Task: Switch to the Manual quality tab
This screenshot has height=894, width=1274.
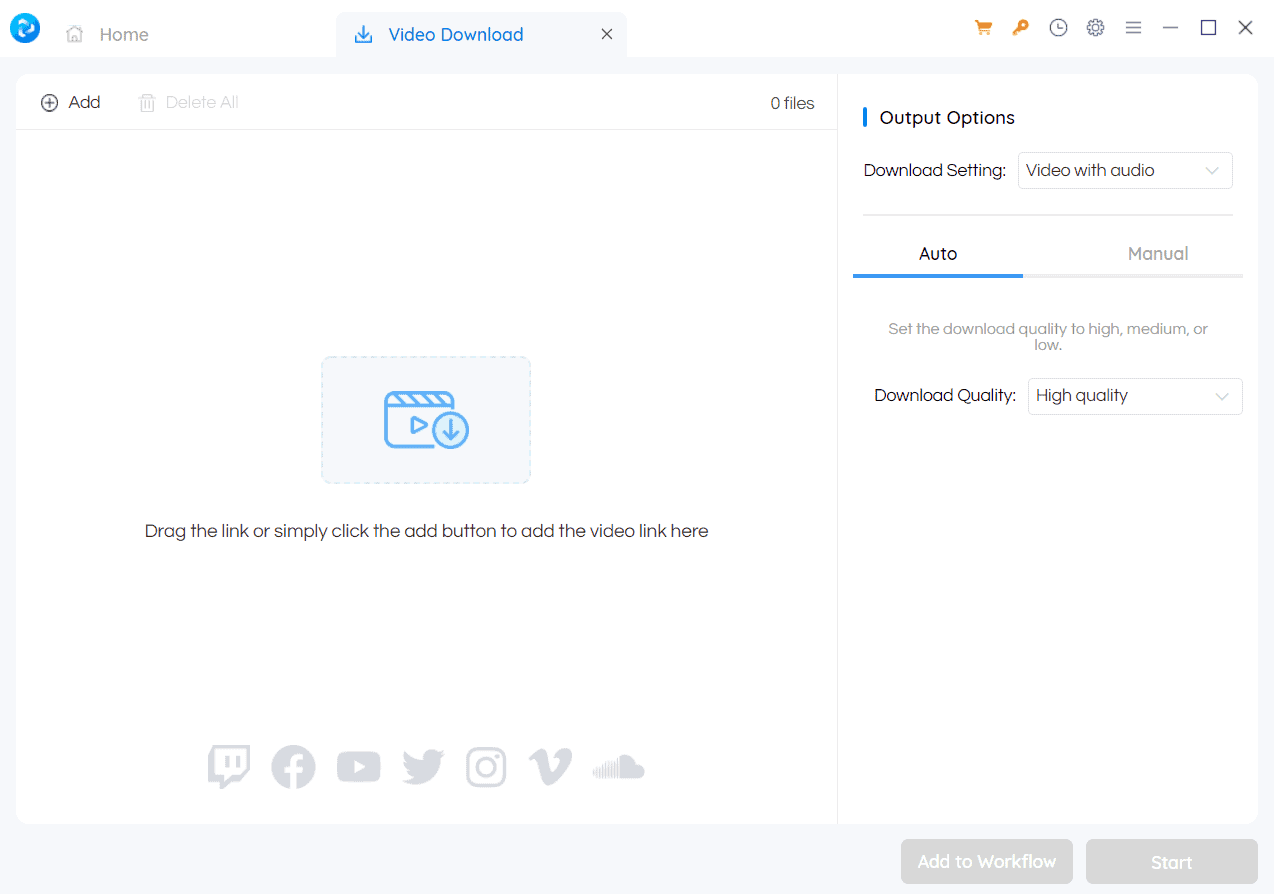Action: point(1157,253)
